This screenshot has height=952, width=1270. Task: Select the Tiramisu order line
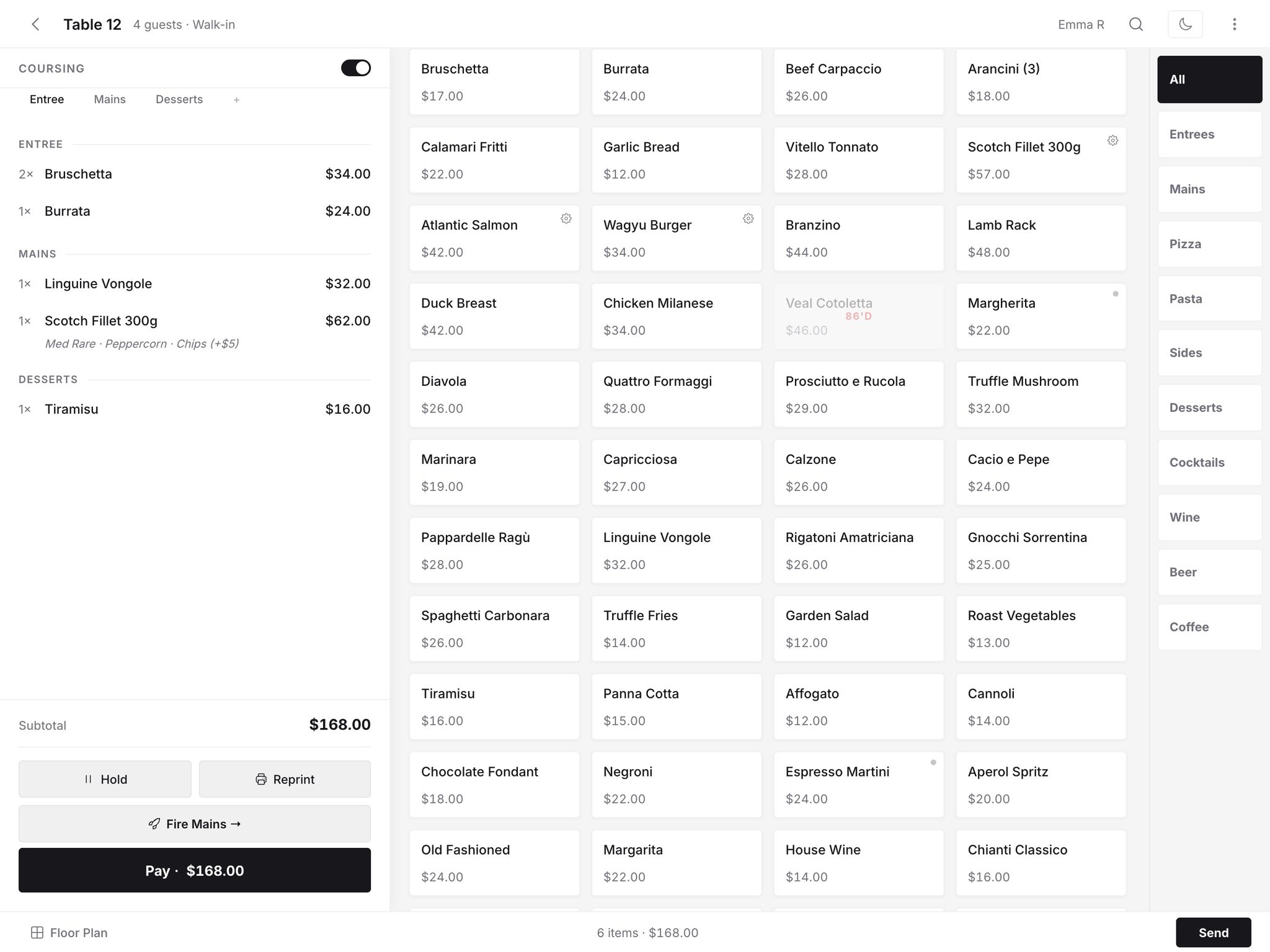coord(195,409)
